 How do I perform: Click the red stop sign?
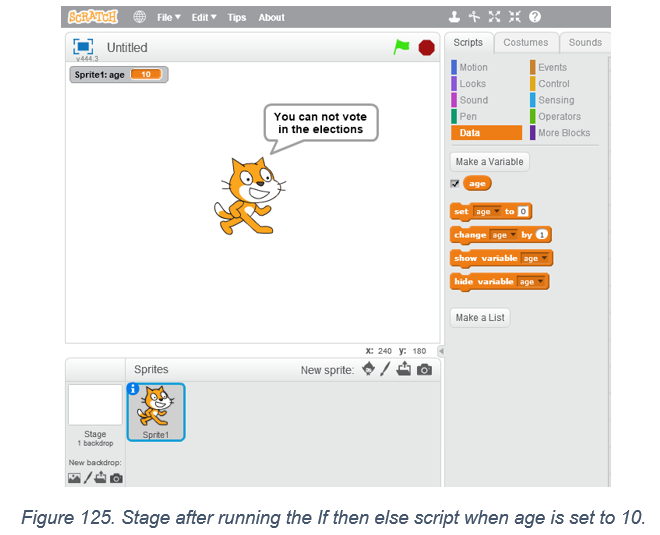click(x=426, y=48)
